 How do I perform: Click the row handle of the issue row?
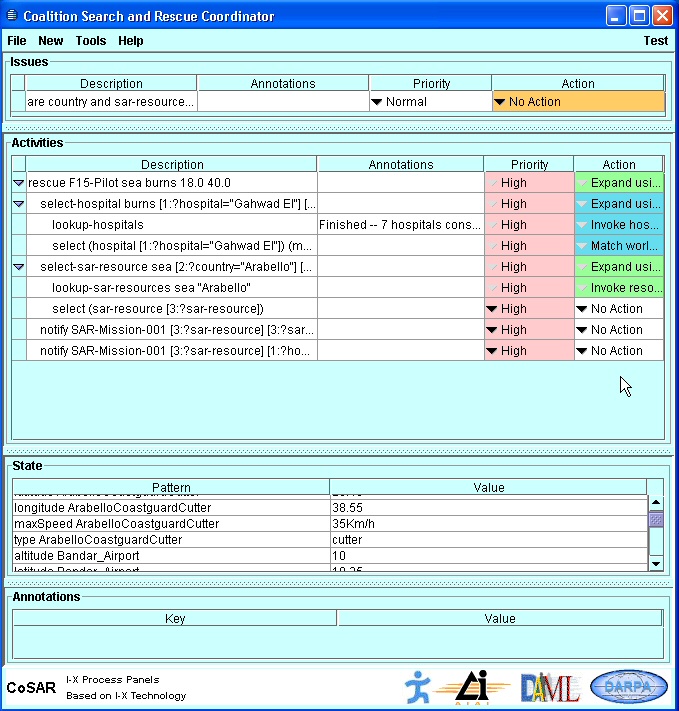pyautogui.click(x=18, y=102)
